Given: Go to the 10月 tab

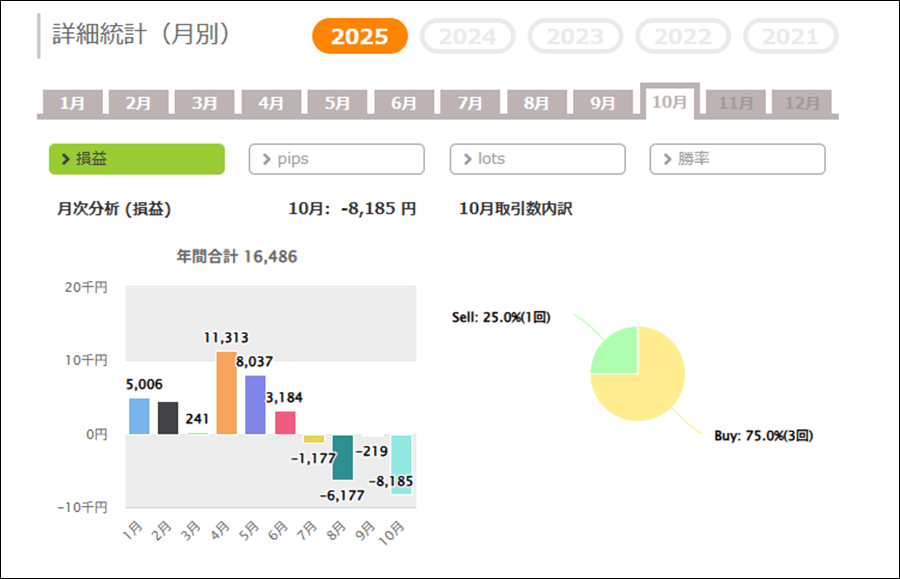Looking at the screenshot, I should click(669, 102).
